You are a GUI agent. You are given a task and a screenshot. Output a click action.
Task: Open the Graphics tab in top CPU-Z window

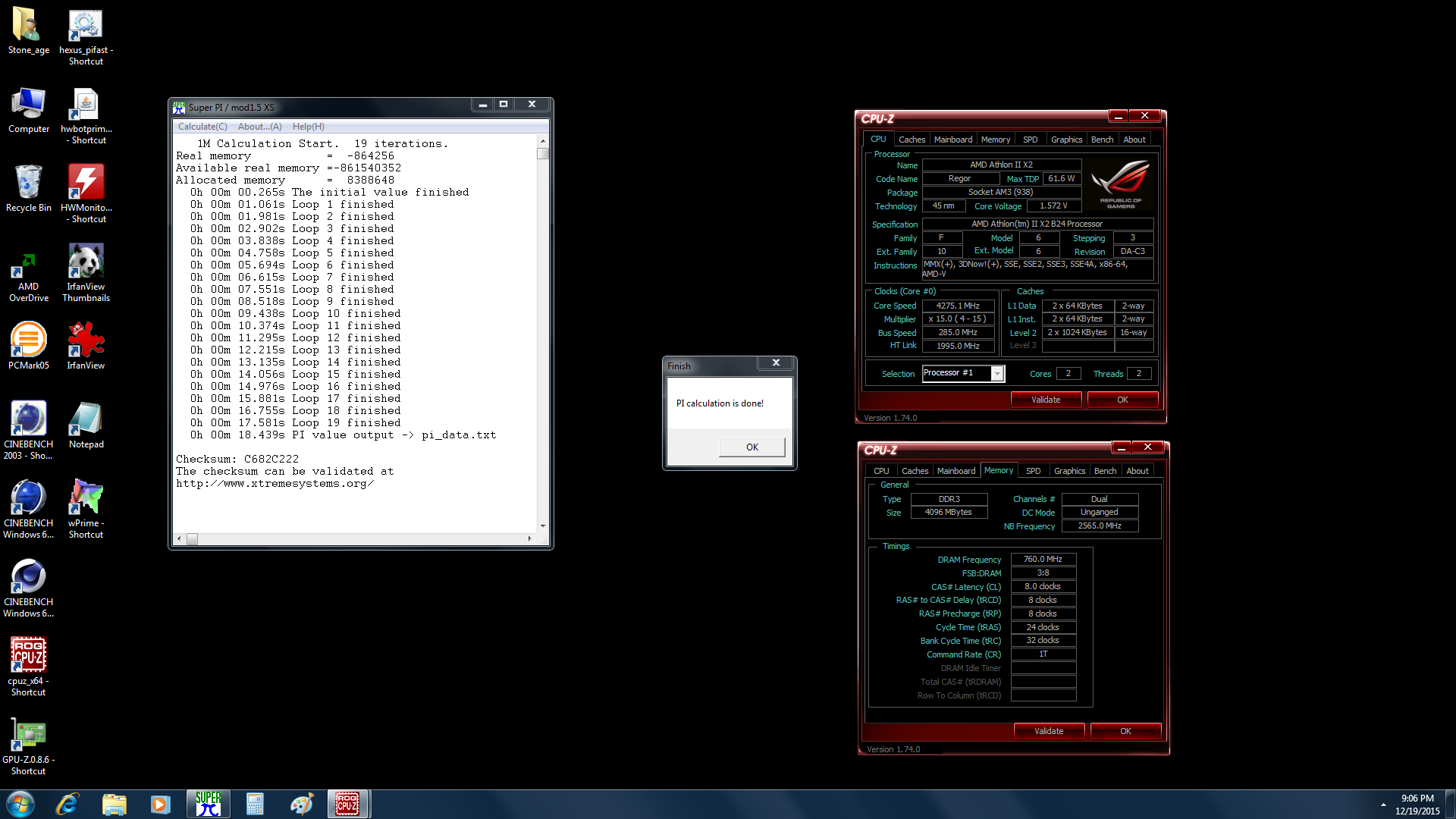pos(1066,140)
